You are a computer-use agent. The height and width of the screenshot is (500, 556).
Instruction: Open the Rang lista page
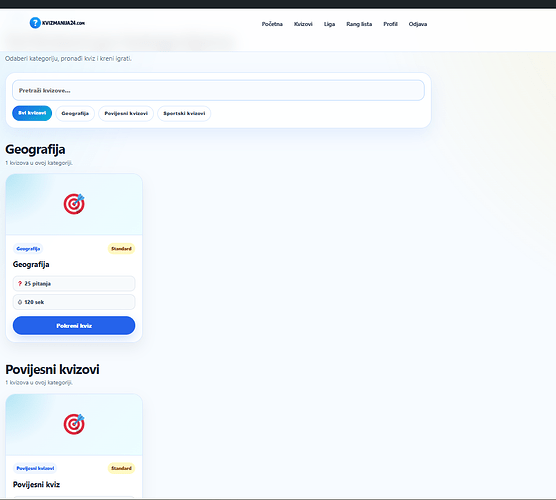pyautogui.click(x=359, y=24)
